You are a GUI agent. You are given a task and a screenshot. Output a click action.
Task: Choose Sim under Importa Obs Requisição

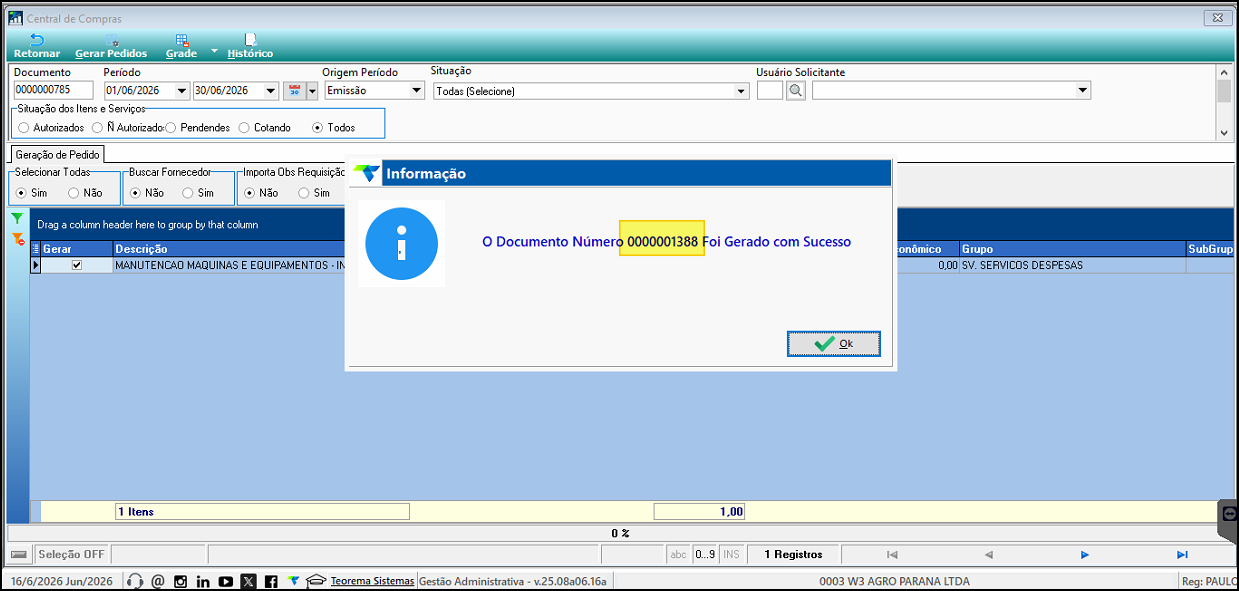(x=304, y=193)
